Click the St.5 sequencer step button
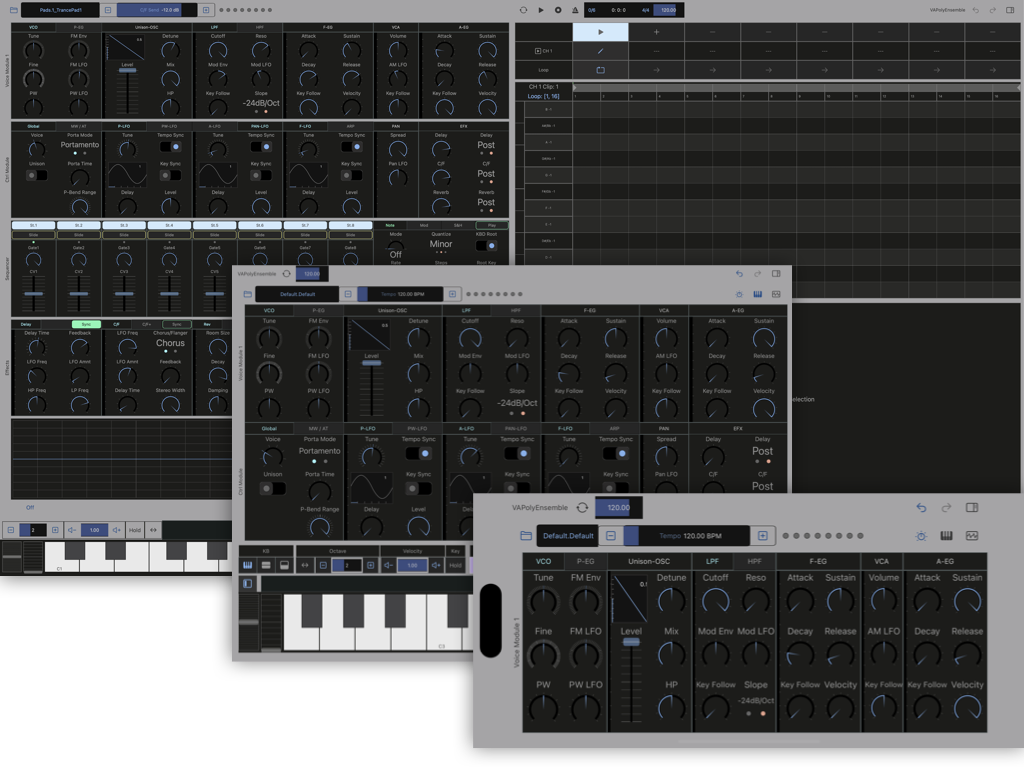Viewport: 1024px width, 768px height. pyautogui.click(x=215, y=225)
